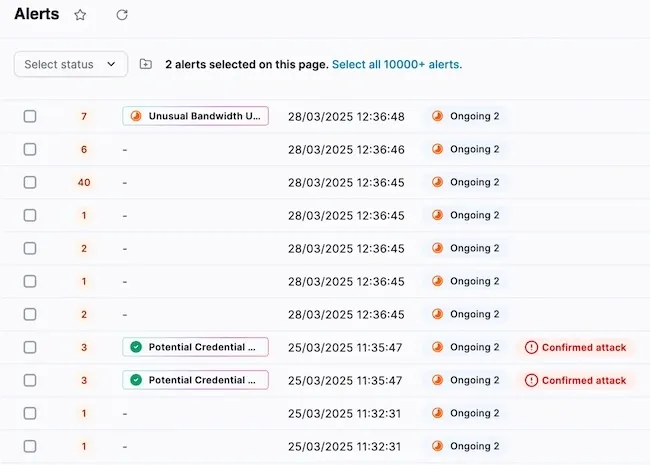Click the Ongoing status icon in severity 40 row
Screen dimensions: 650x465
[x=437, y=182]
